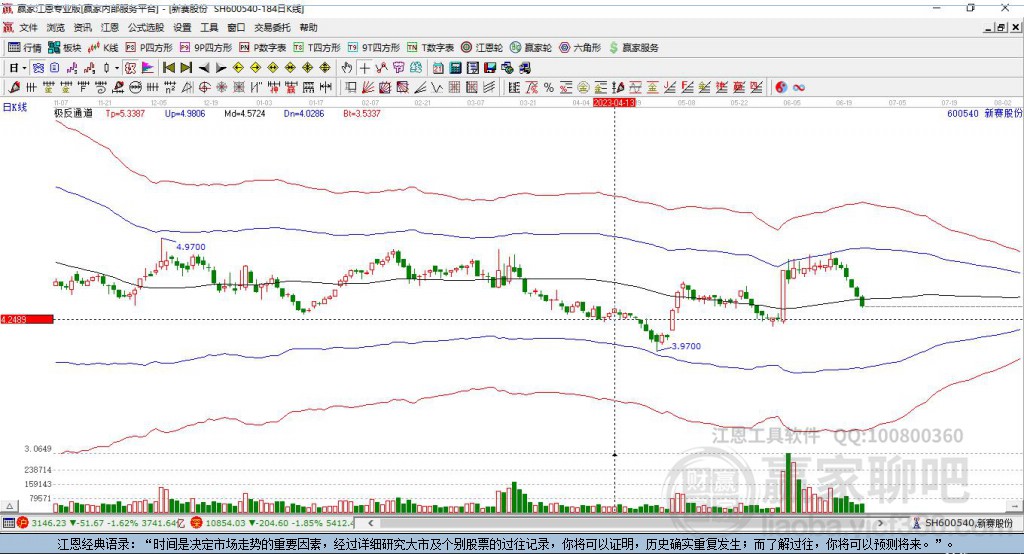Open the 六角形 hexagon tool
This screenshot has width=1024, height=554.
[x=580, y=48]
